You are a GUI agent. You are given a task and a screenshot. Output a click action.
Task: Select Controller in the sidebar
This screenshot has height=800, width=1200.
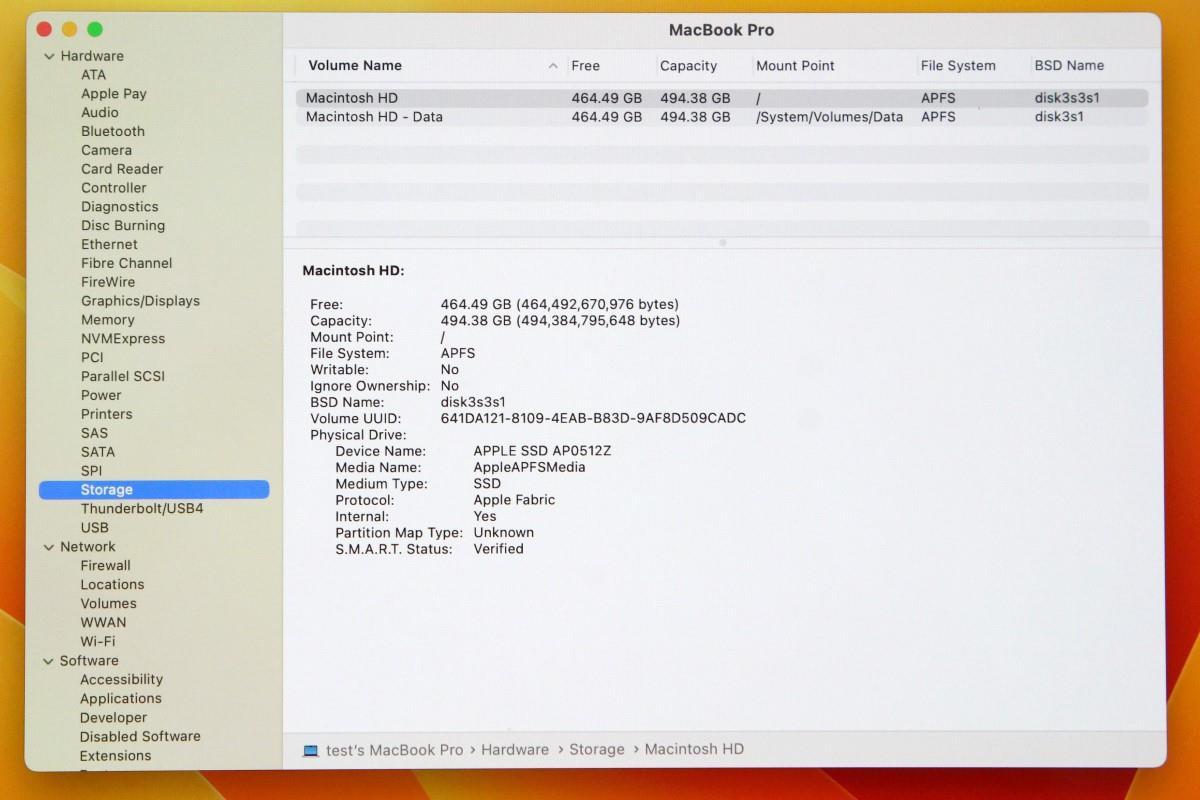[114, 188]
